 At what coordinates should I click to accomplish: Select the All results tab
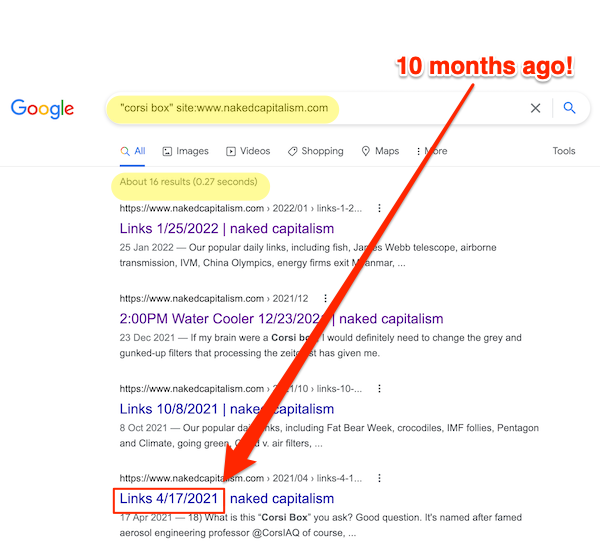[132, 151]
